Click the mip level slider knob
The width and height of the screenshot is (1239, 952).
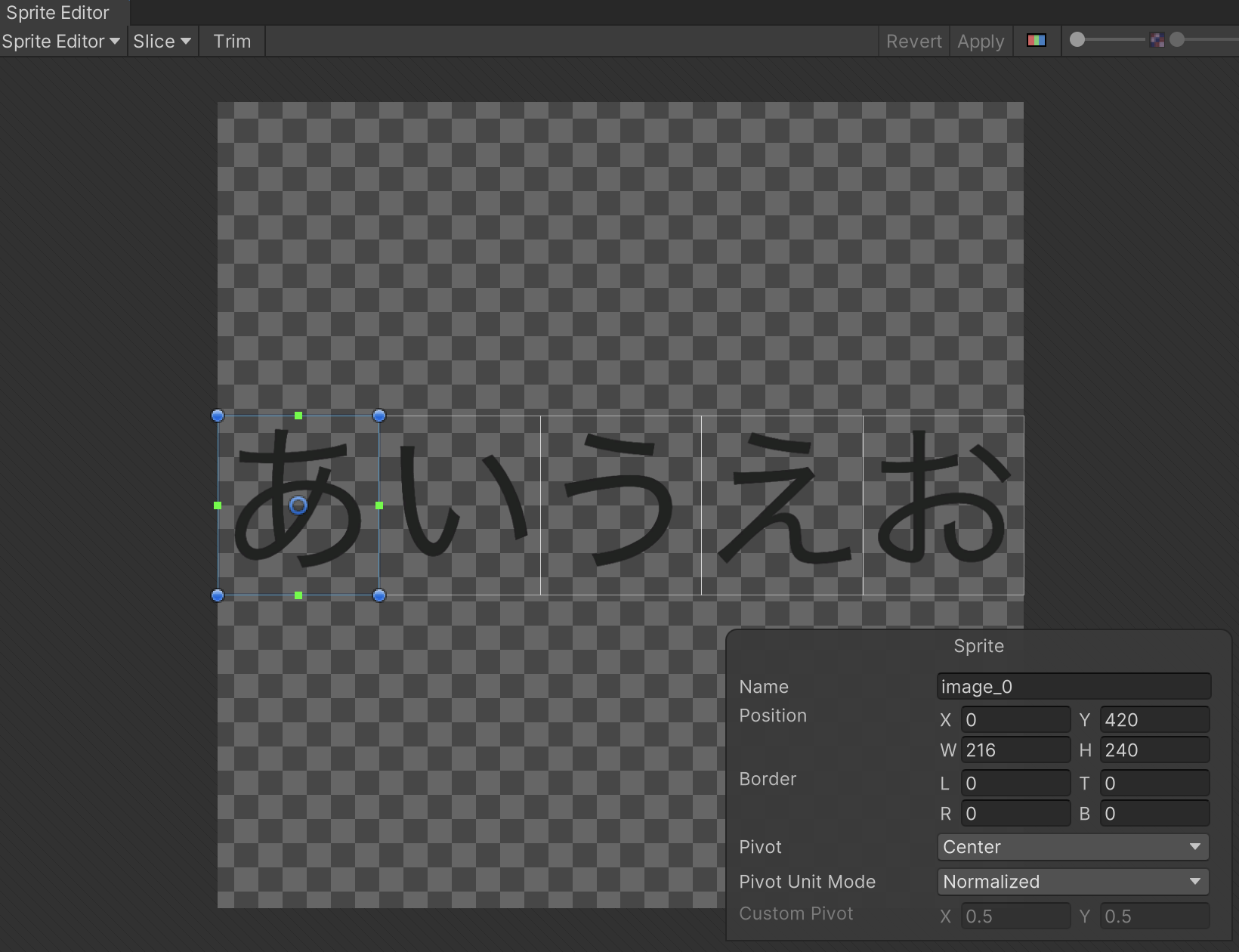click(1177, 40)
